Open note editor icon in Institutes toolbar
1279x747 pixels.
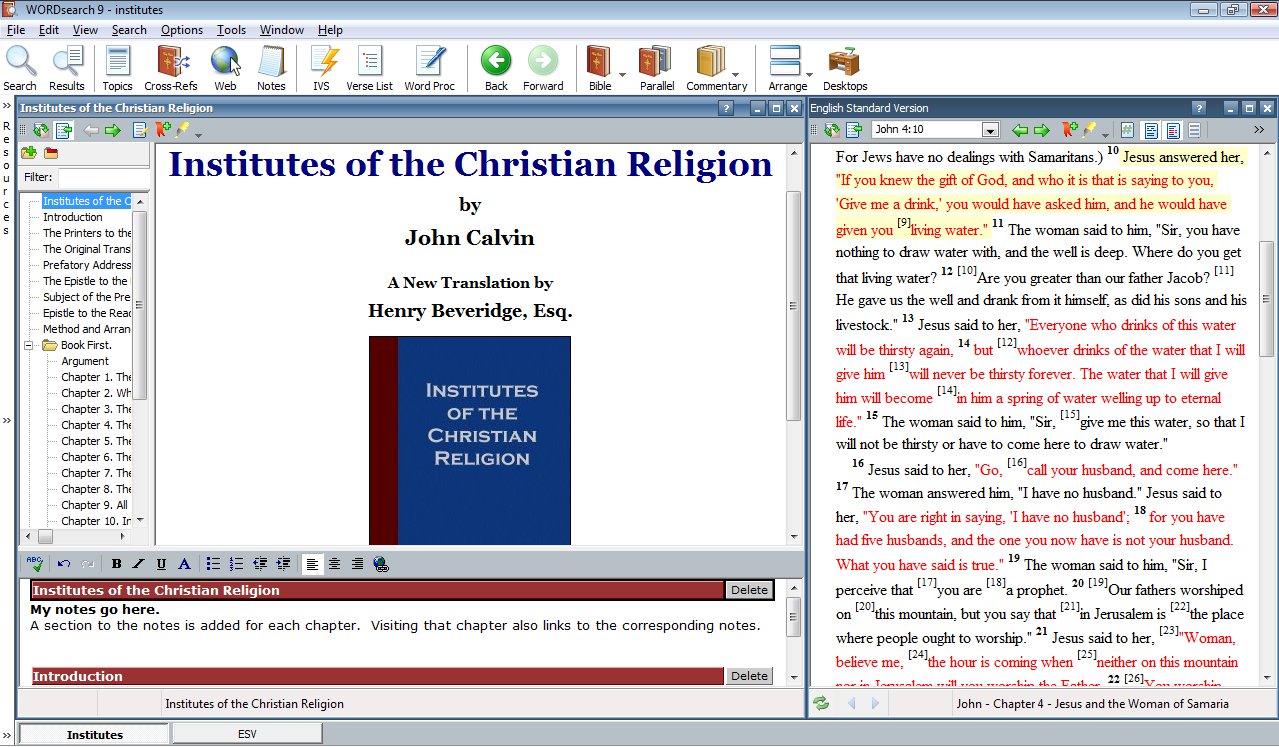(139, 130)
